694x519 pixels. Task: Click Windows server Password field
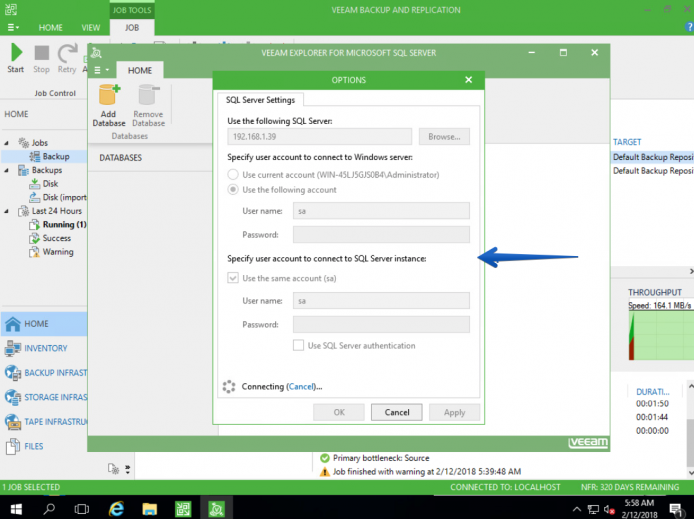point(381,235)
